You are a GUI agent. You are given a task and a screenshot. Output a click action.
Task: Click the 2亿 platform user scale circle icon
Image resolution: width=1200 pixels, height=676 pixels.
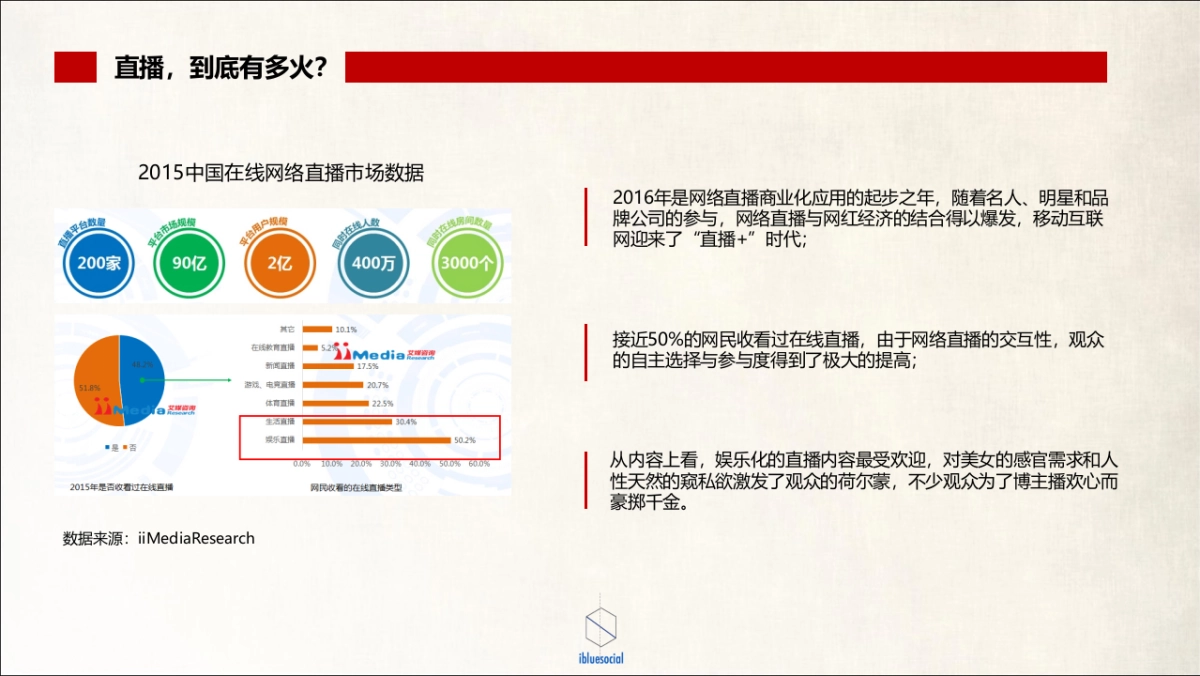[x=278, y=262]
